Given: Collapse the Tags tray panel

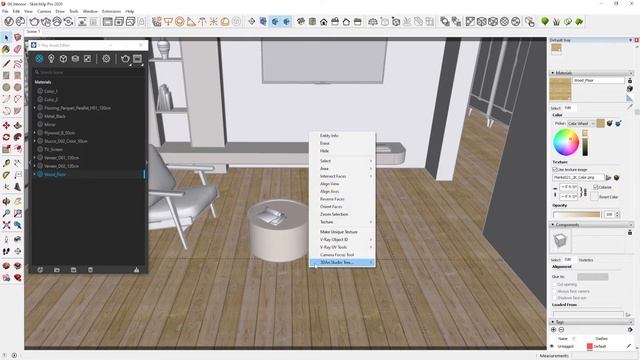Looking at the screenshot, I should tap(553, 322).
